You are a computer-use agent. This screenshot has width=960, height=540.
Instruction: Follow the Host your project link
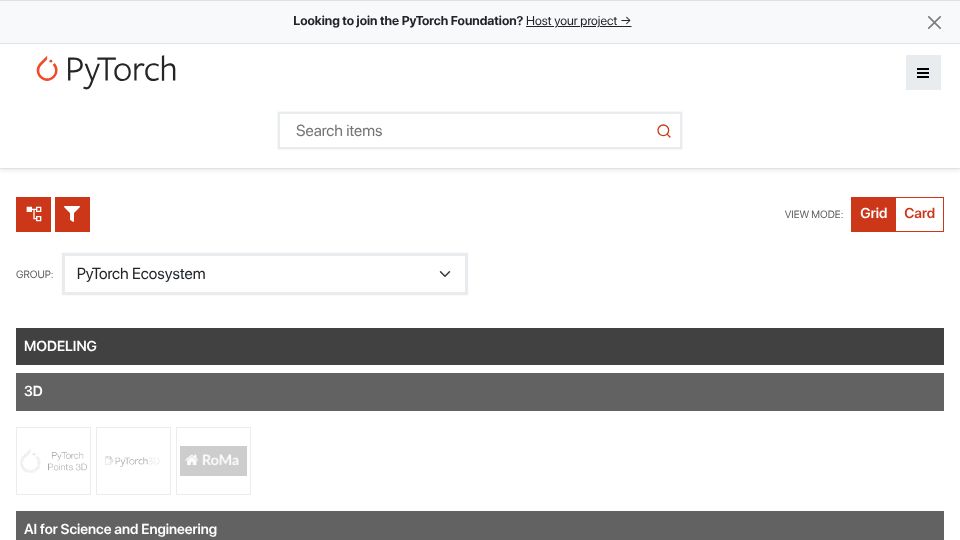pyautogui.click(x=578, y=21)
